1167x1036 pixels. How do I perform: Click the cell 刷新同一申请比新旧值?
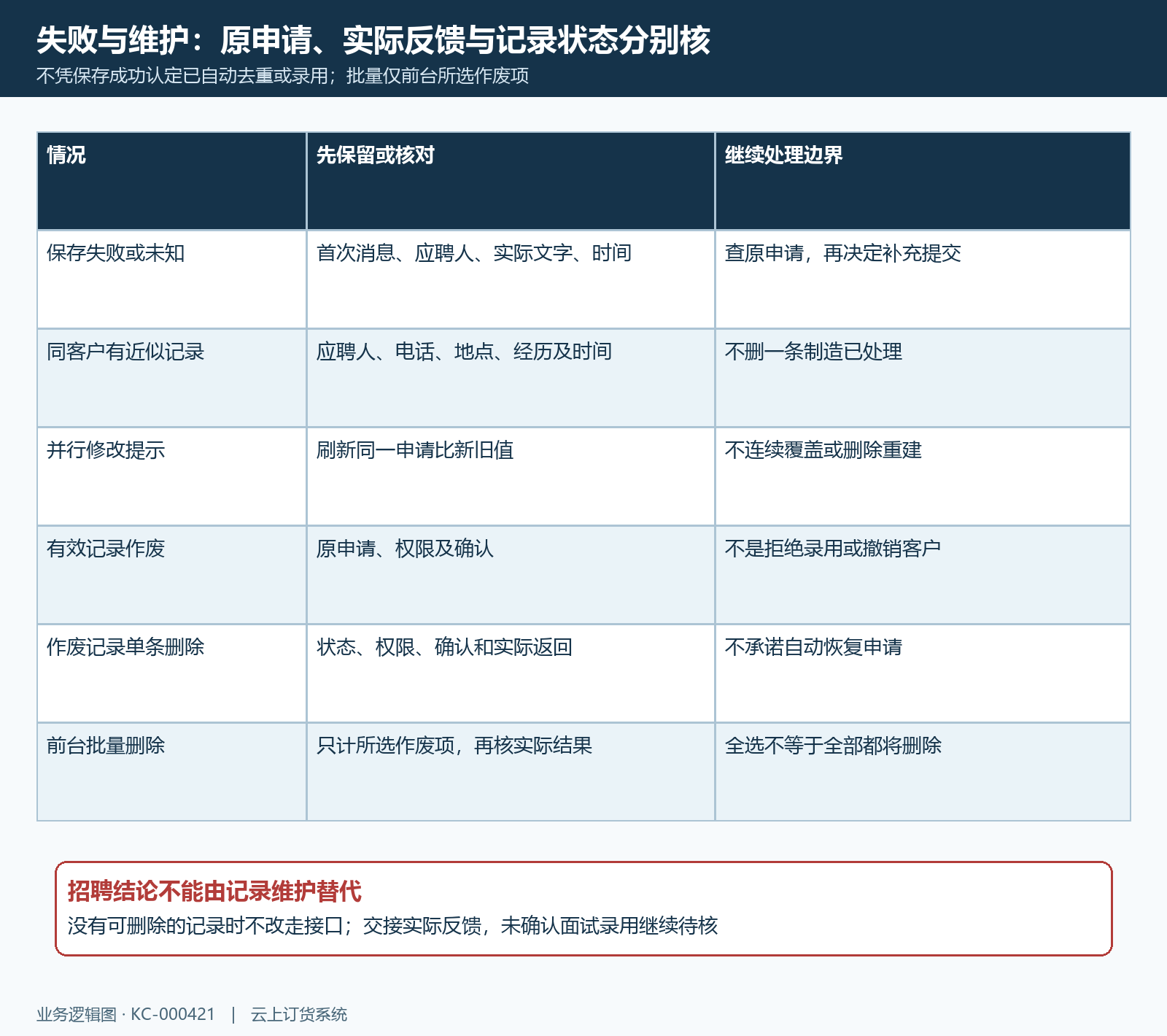coord(511,476)
